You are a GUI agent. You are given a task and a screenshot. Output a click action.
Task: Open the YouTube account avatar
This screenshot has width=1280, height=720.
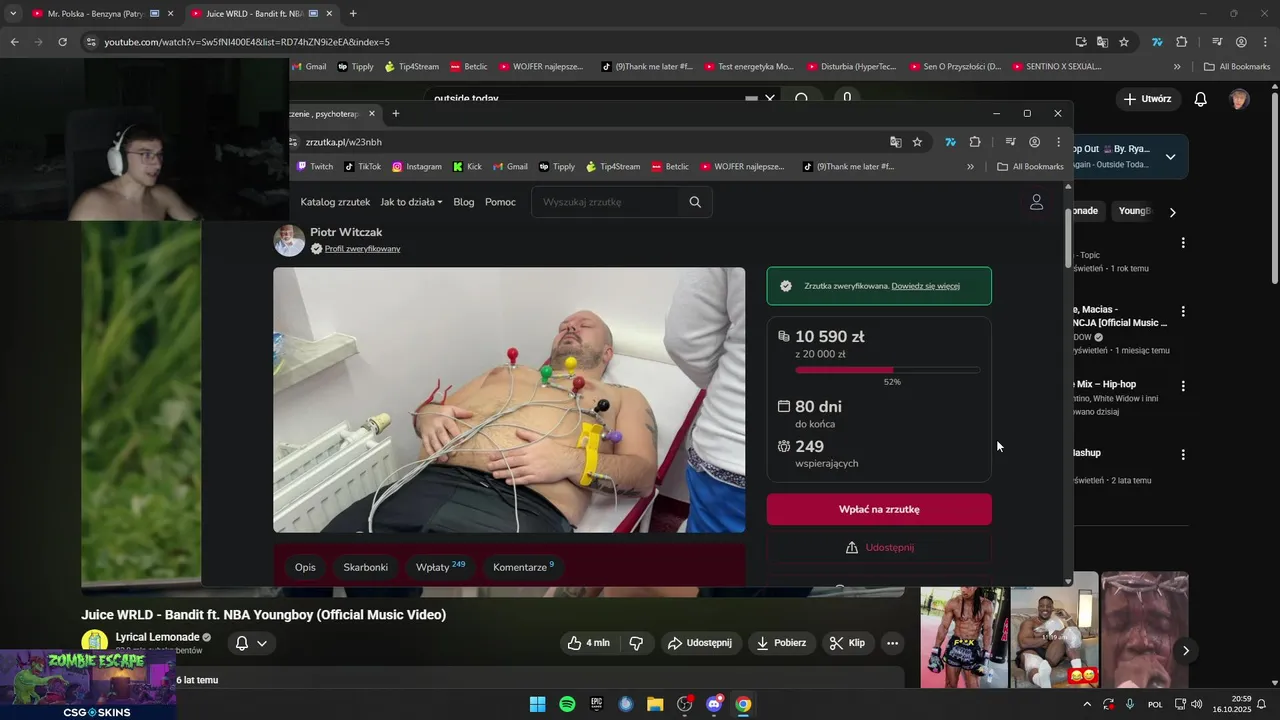(x=1239, y=99)
